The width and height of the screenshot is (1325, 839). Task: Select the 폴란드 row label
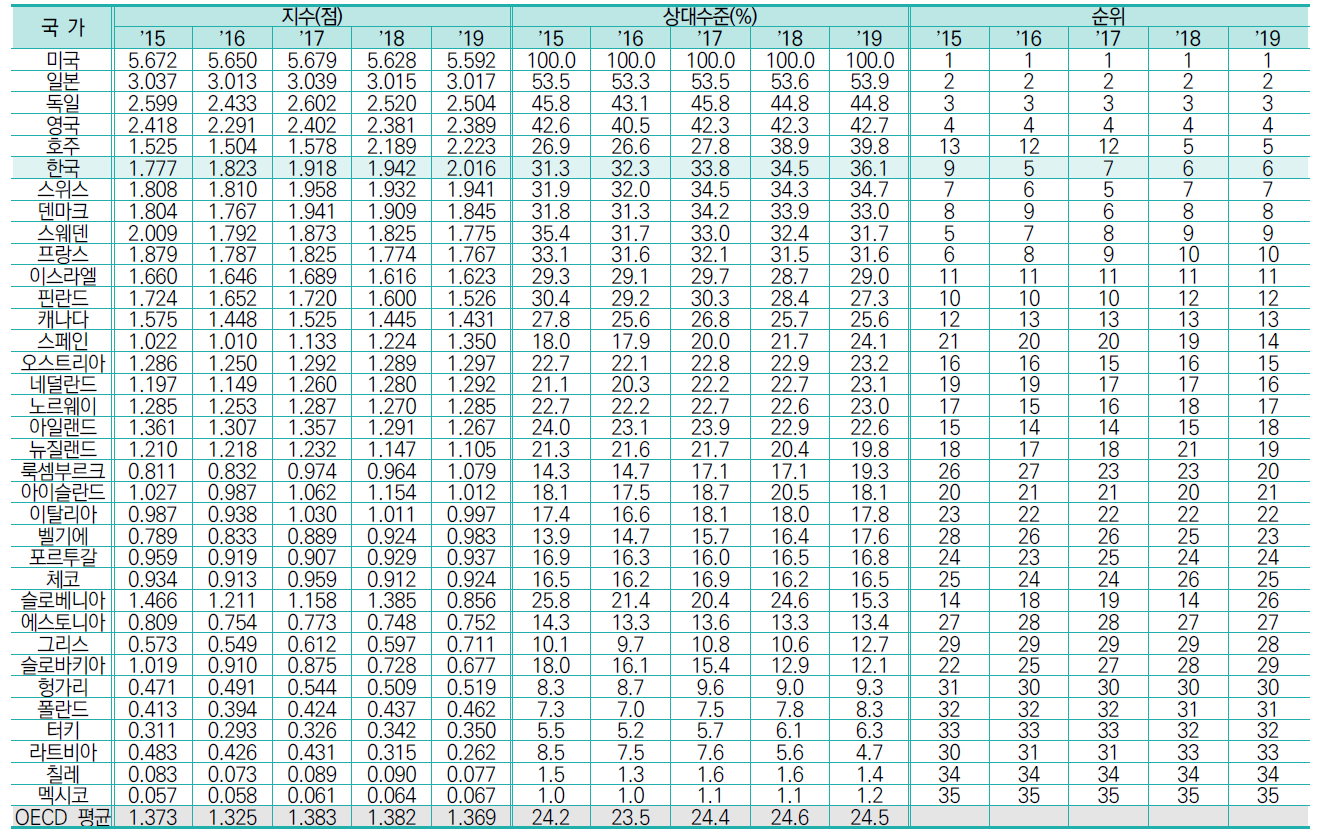(x=62, y=709)
